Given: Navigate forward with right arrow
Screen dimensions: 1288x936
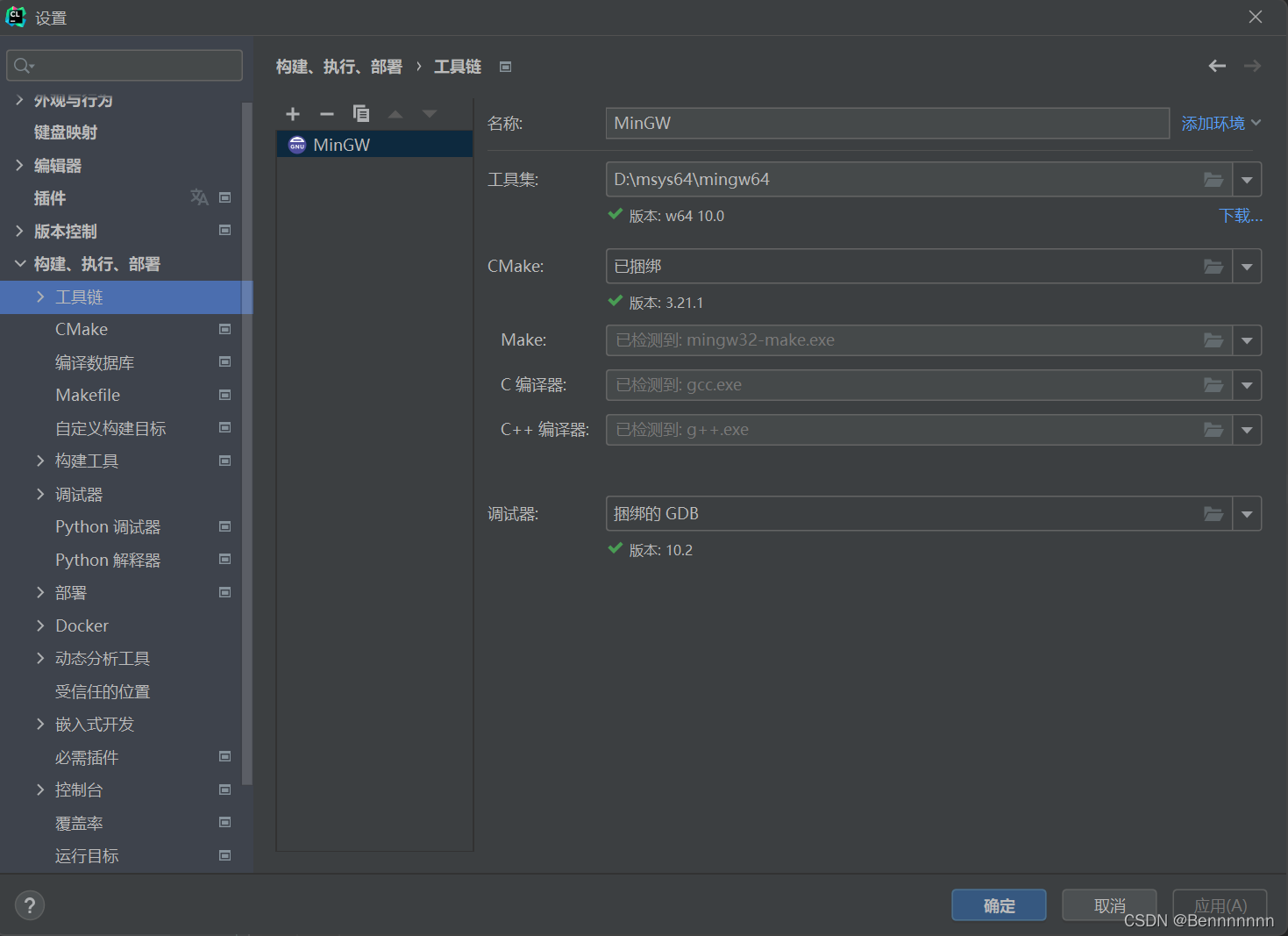Looking at the screenshot, I should point(1253,66).
